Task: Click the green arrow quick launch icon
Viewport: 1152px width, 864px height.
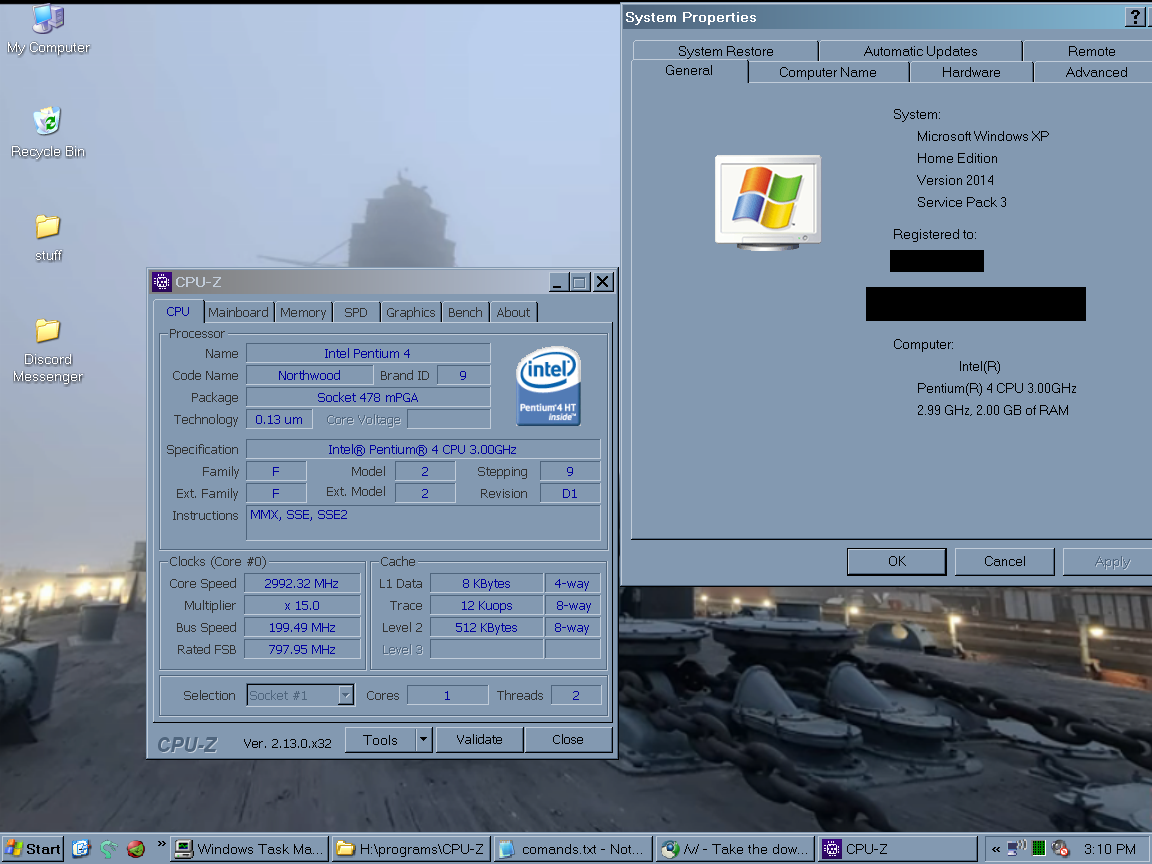Action: click(109, 849)
